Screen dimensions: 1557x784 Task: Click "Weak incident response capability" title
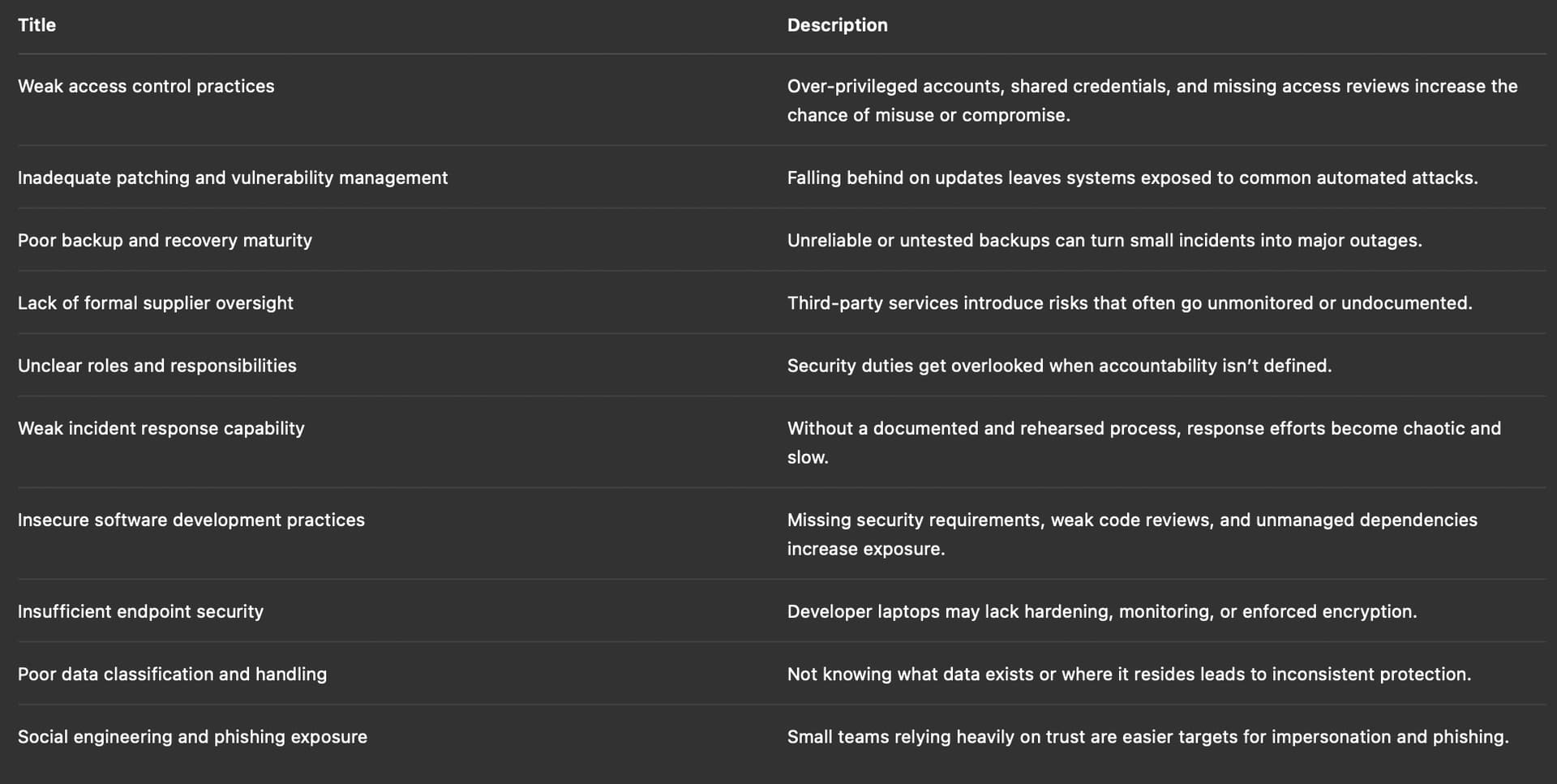[161, 428]
